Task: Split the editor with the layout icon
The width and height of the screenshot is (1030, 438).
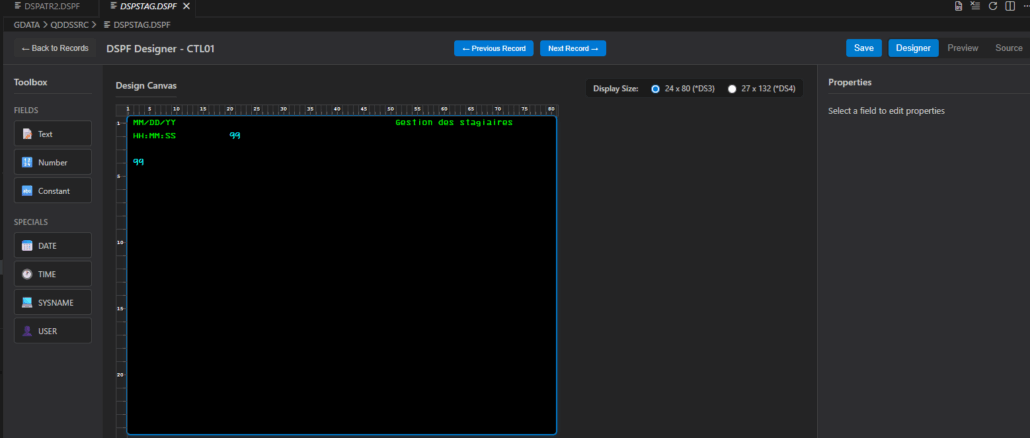Action: pyautogui.click(x=1008, y=6)
